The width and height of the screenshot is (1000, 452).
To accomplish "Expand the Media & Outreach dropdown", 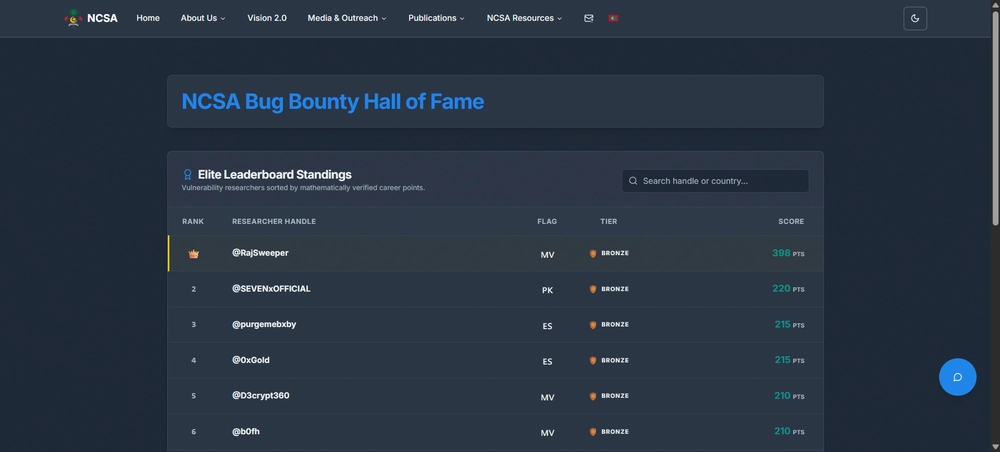I will (x=347, y=18).
